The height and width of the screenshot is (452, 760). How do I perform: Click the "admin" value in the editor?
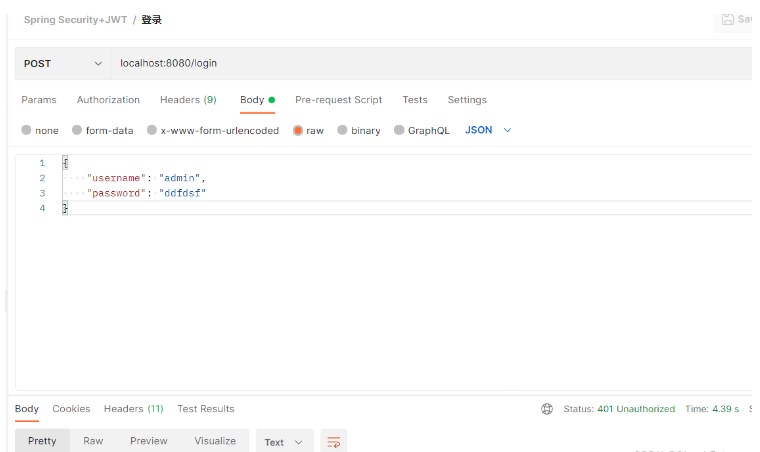pyautogui.click(x=179, y=178)
